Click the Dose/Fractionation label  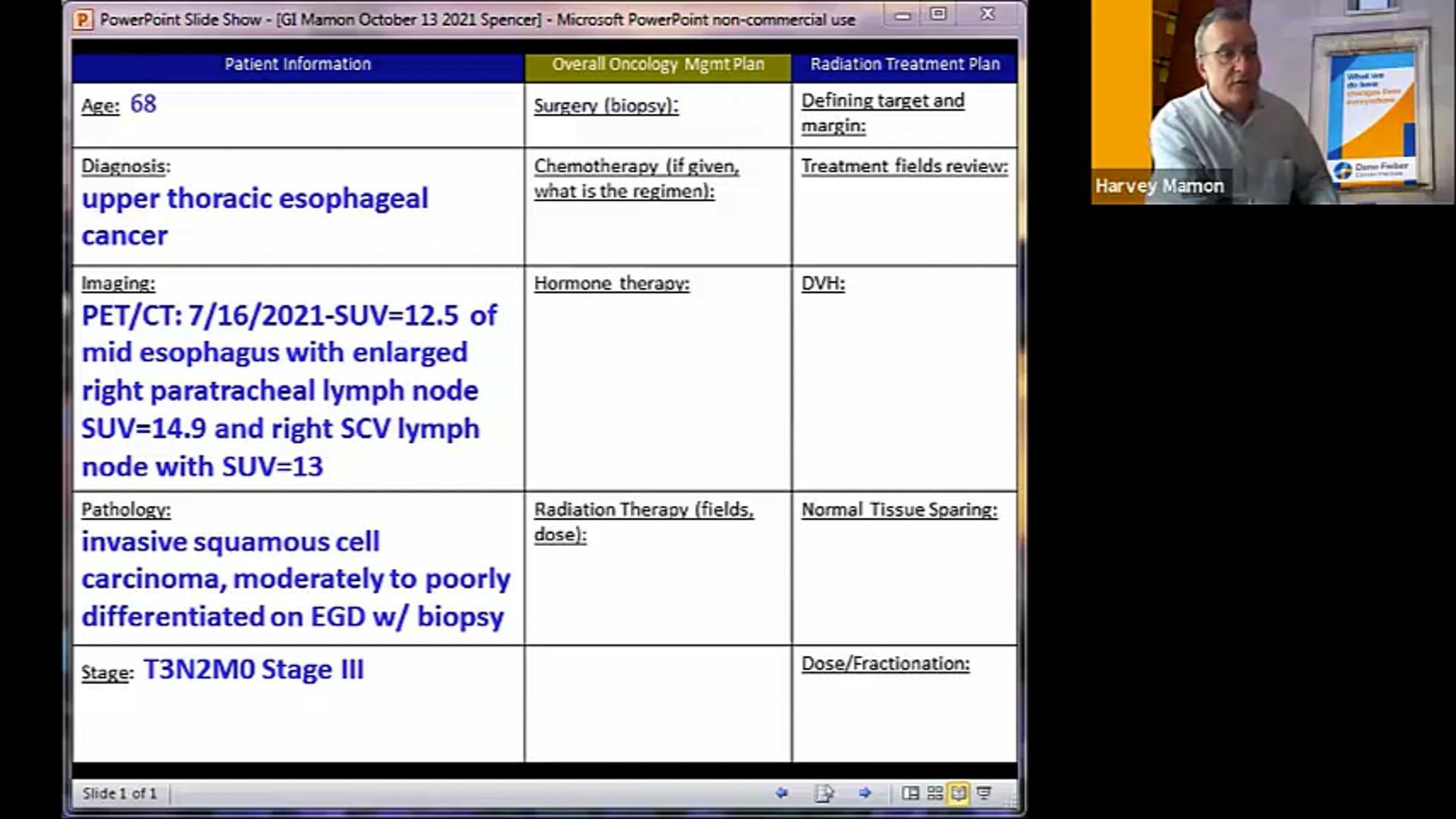coord(885,664)
